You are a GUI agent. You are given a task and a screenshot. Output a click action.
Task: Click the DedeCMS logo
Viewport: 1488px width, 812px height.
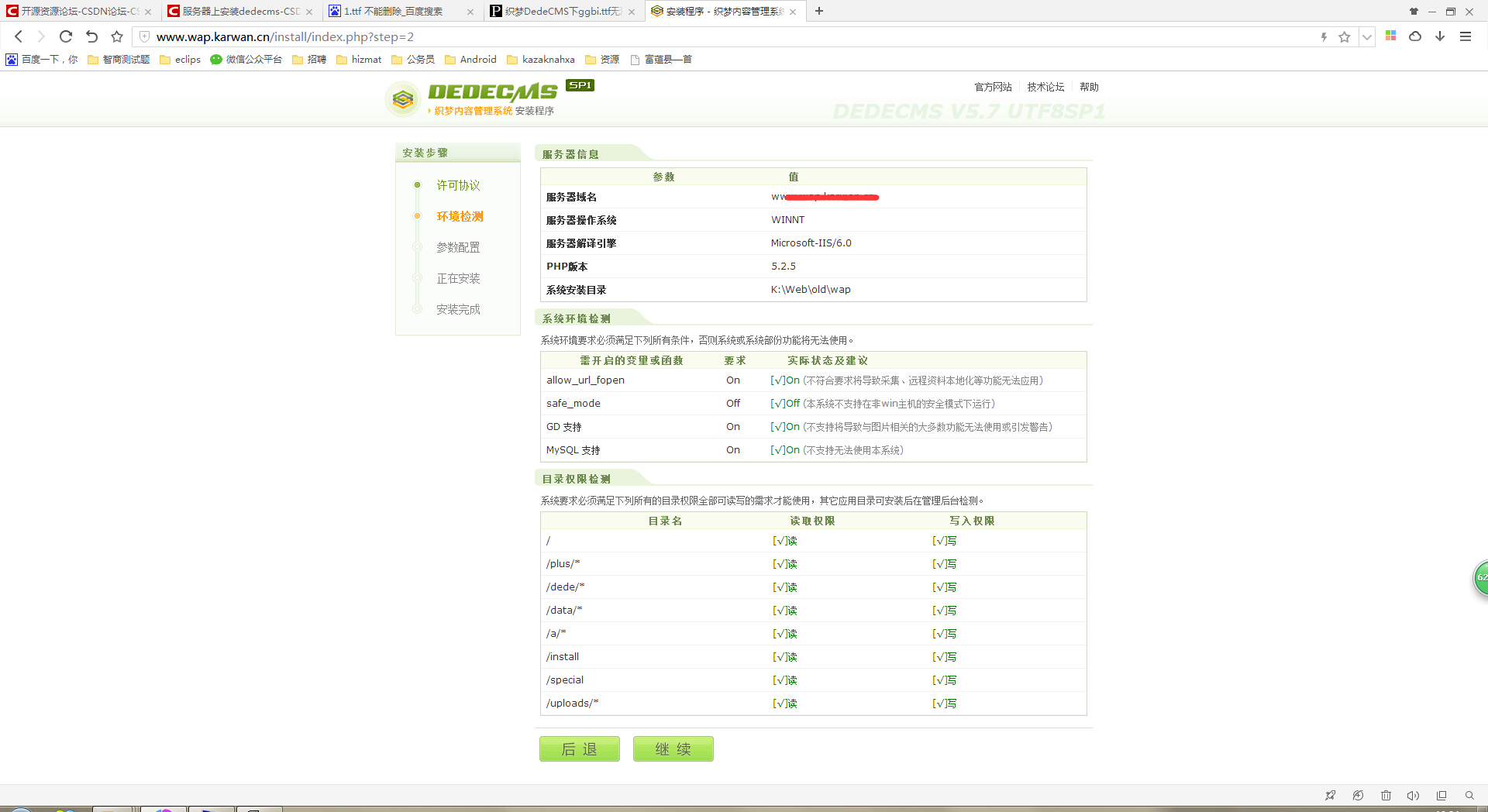point(490,98)
